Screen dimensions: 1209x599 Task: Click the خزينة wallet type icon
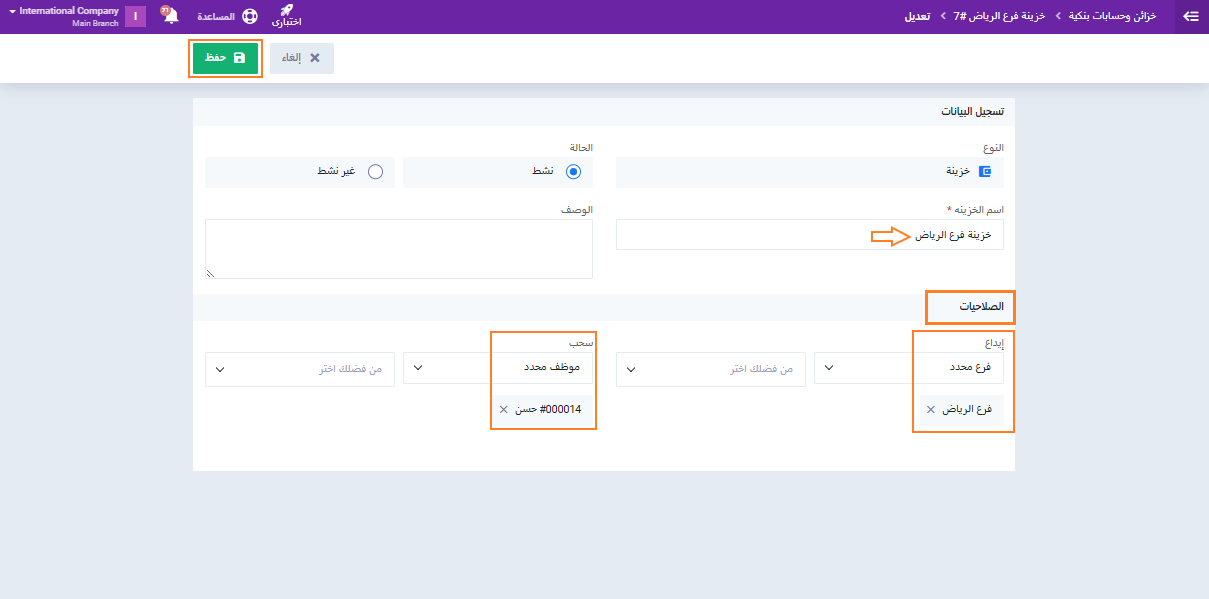[x=984, y=172]
